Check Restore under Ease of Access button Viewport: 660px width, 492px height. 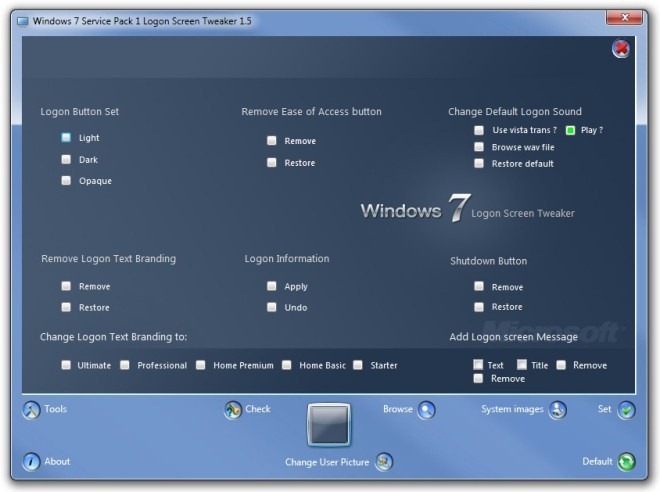(272, 162)
